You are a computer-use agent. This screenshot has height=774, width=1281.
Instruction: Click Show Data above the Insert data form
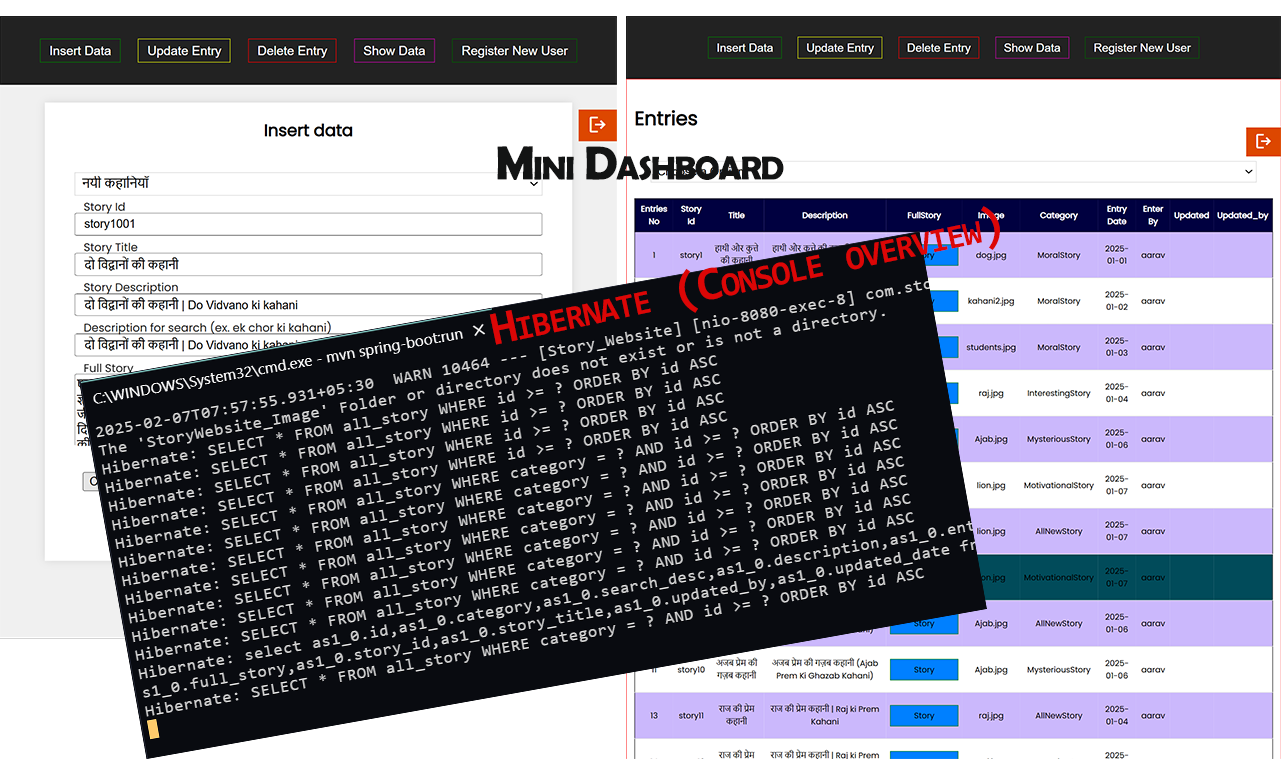pyautogui.click(x=394, y=51)
